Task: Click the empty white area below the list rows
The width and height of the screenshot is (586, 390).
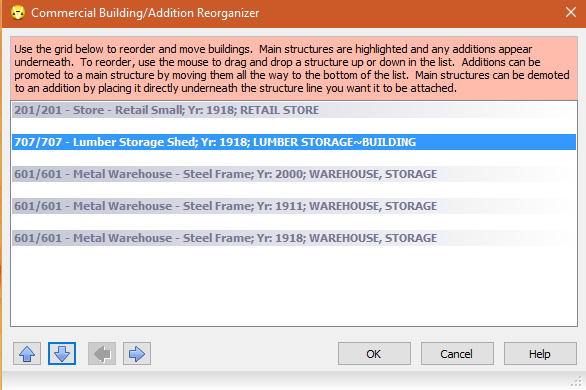Action: coord(294,286)
